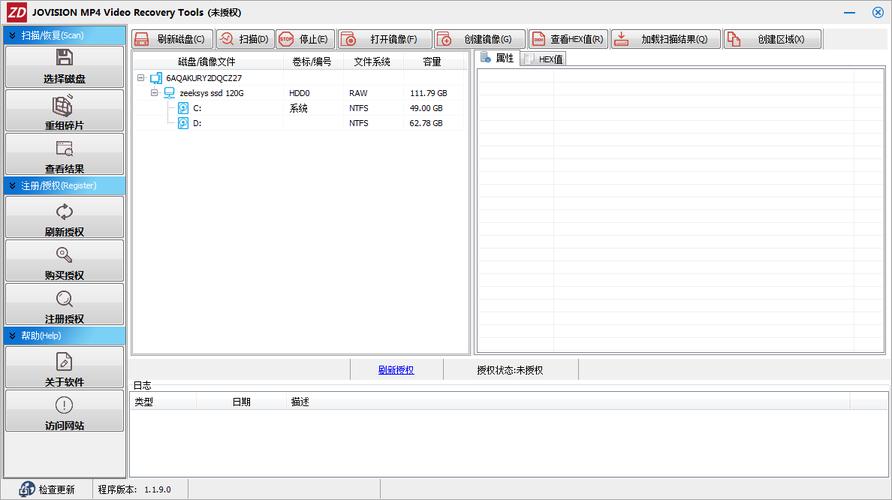Collapse the 6AQAKURY2DQCZ27 tree node

click(141, 77)
